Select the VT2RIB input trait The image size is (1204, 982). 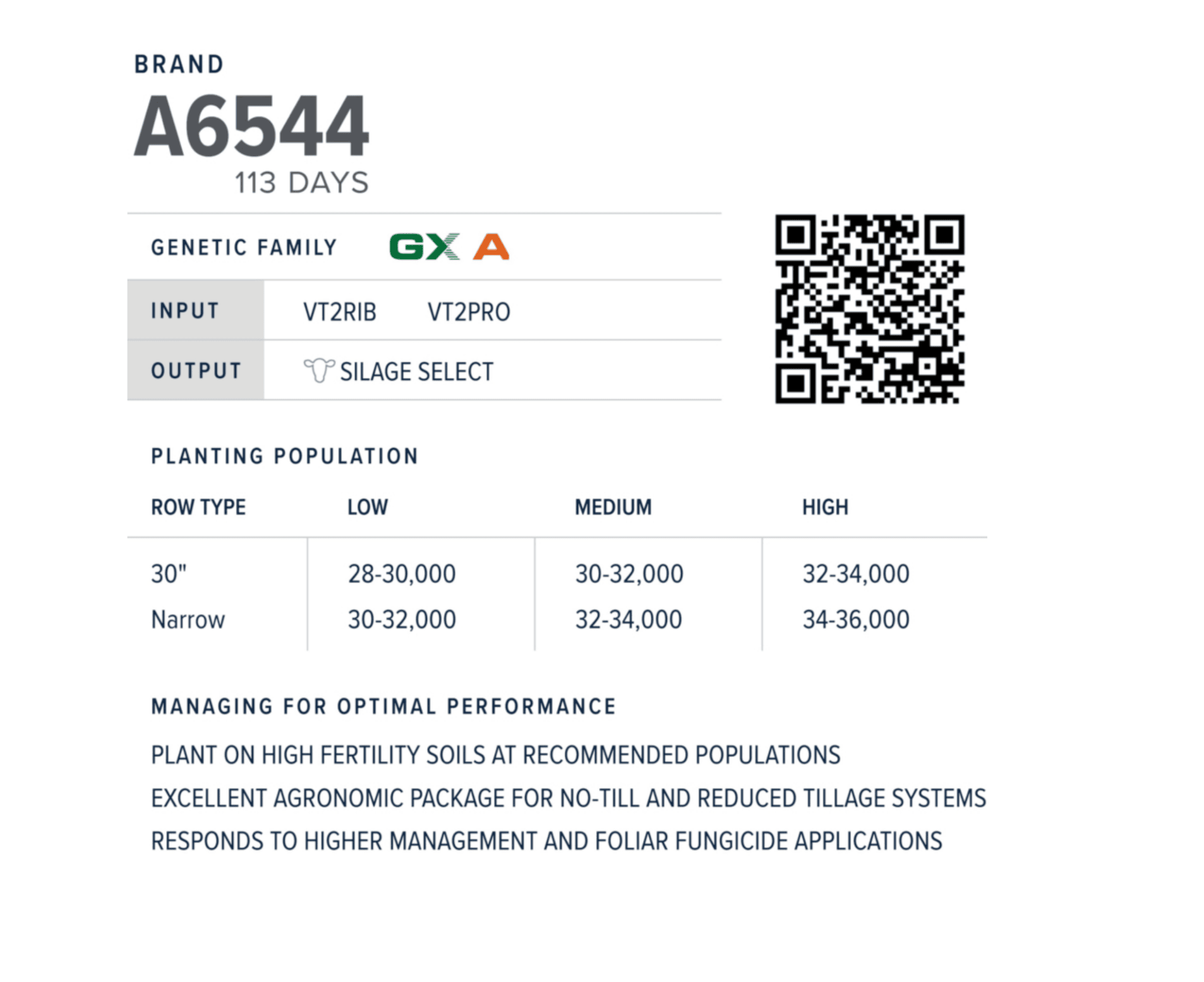[339, 312]
